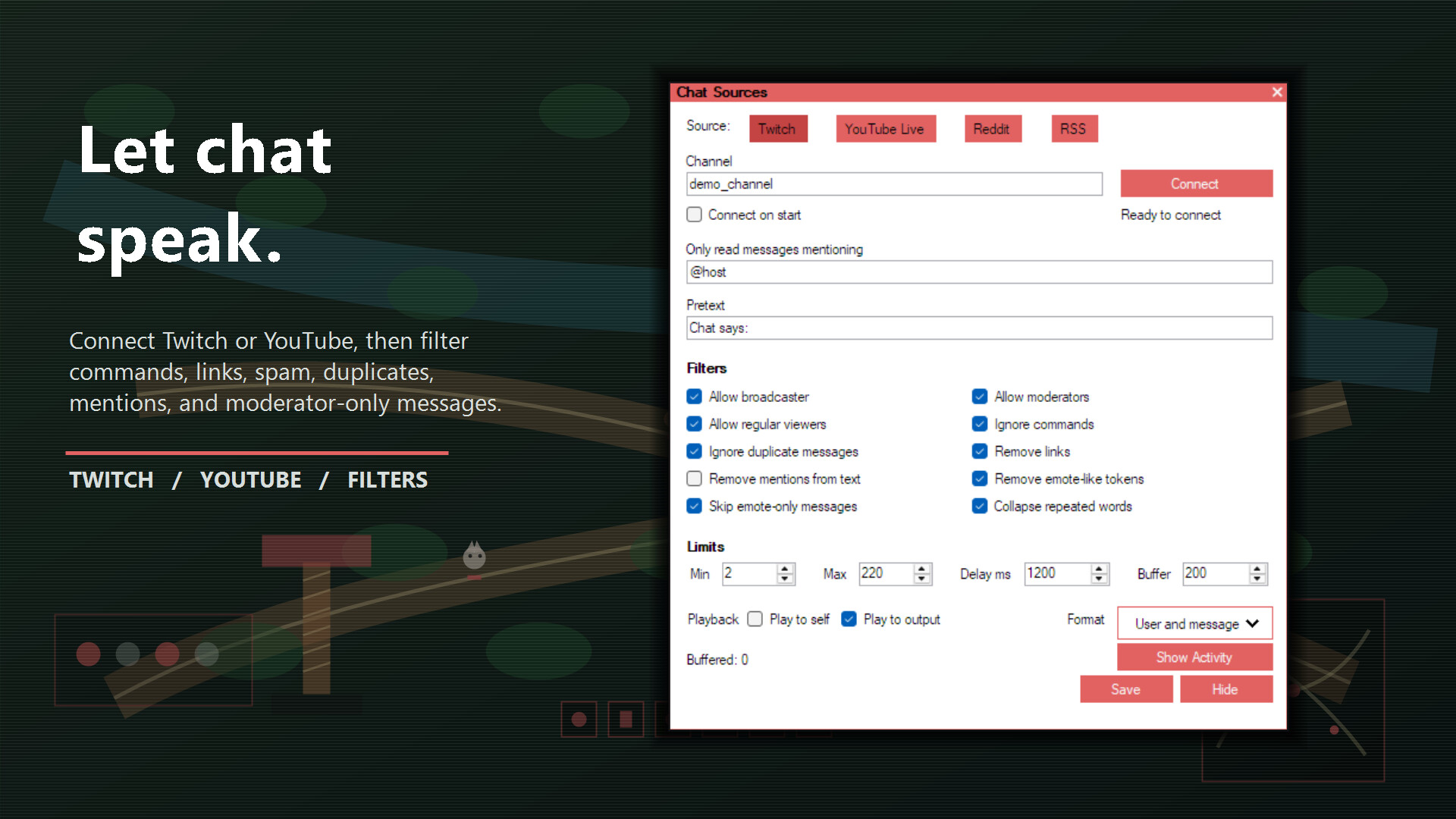This screenshot has width=1456, height=819.
Task: Enable Remove mentions from text
Action: click(x=694, y=479)
